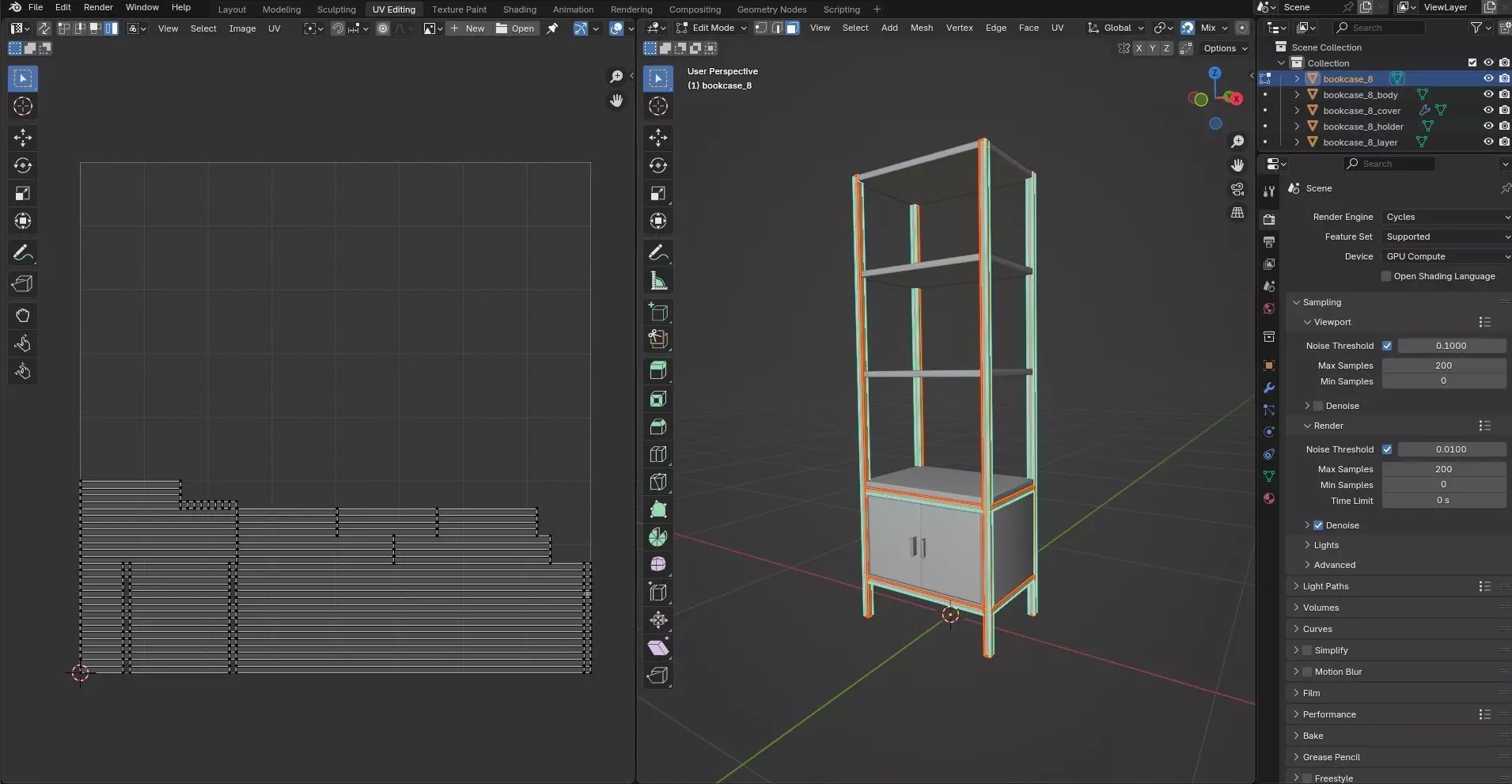Screen dimensions: 1512x784
Task: Open the Material properties tab
Action: pyautogui.click(x=1269, y=498)
